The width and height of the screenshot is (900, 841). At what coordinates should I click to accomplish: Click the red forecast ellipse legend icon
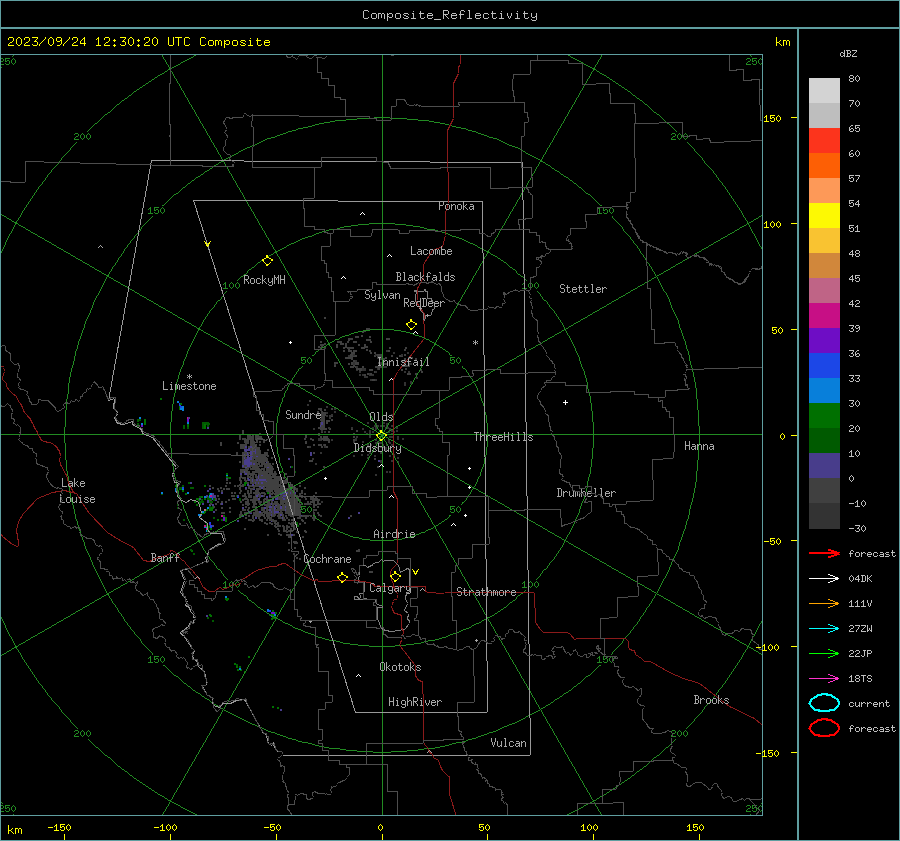pos(824,728)
